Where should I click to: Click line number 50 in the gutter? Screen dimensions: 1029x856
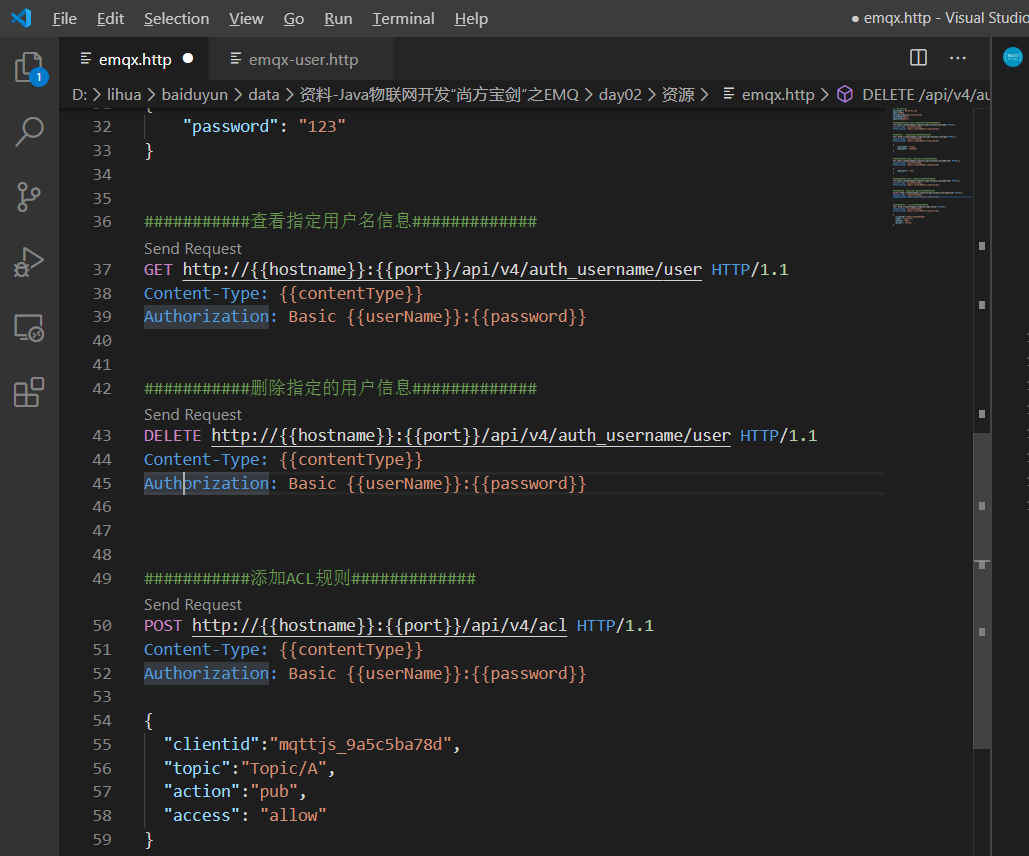click(x=102, y=626)
